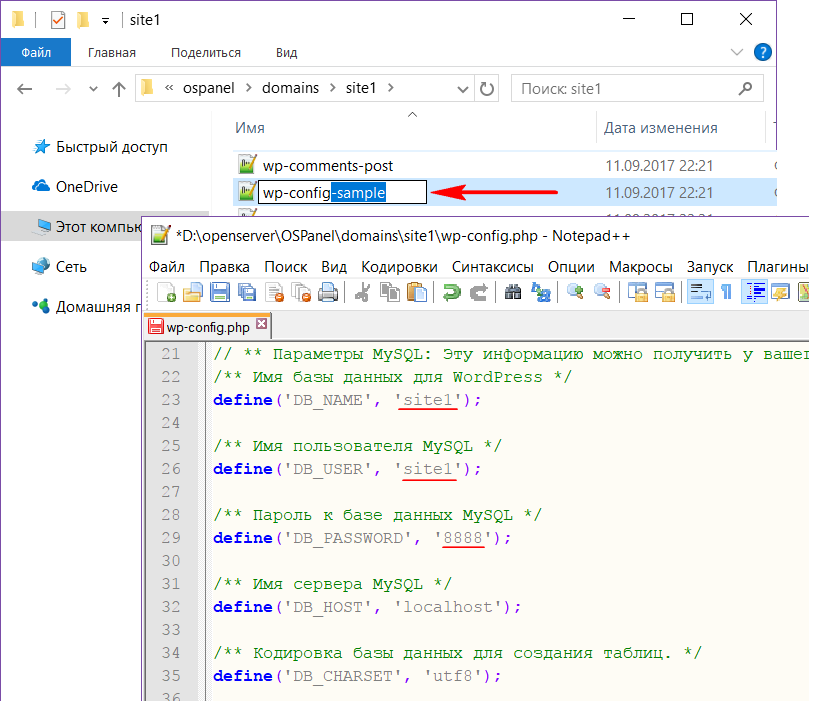Toggle Show all characters pilcrow button
The width and height of the screenshot is (814, 701).
tap(727, 292)
